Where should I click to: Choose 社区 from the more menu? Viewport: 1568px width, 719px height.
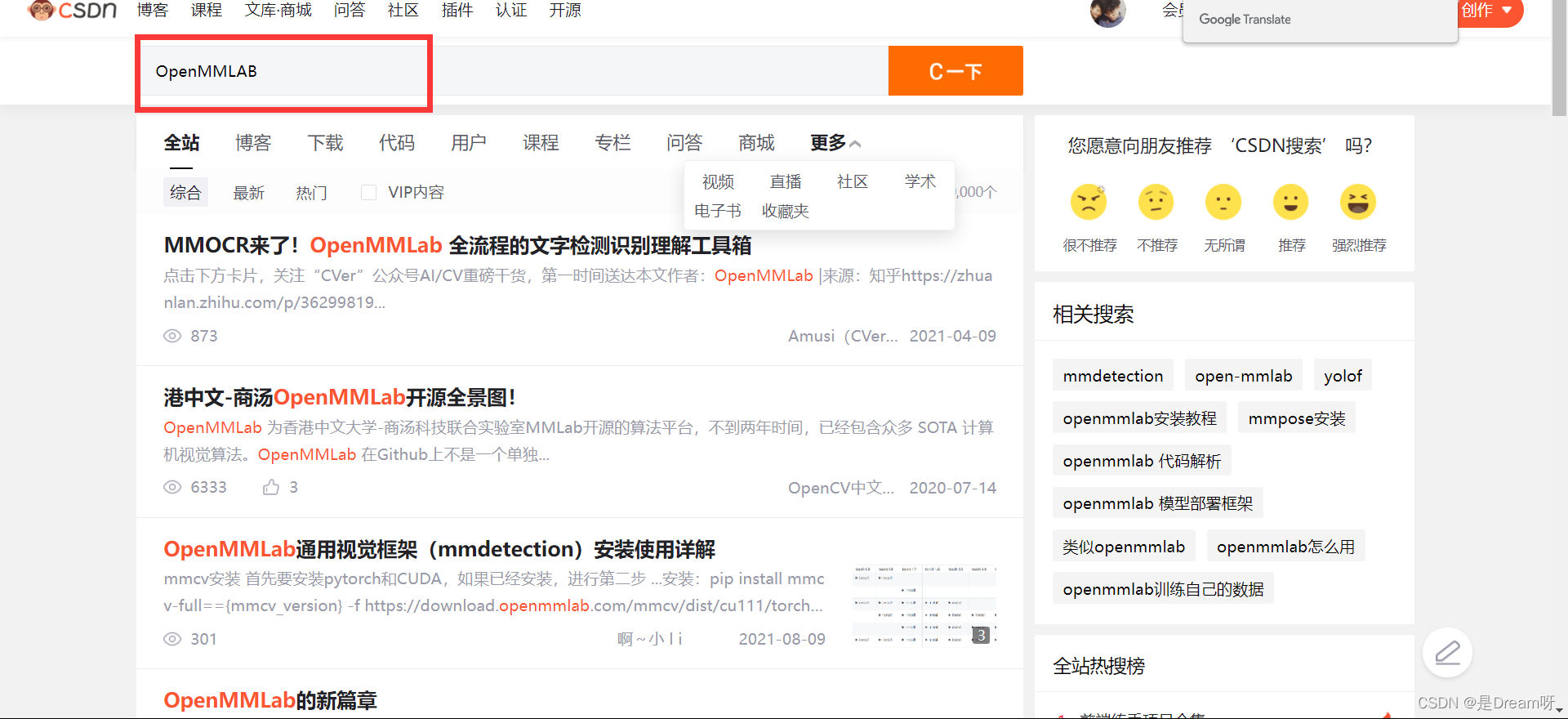coord(853,181)
